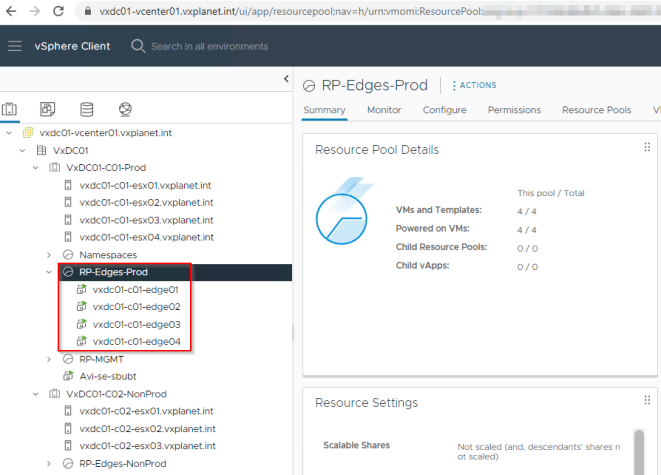This screenshot has height=475, width=661.
Task: Open the ACTIONS menu for RP-Edges-Prod
Action: [x=474, y=85]
